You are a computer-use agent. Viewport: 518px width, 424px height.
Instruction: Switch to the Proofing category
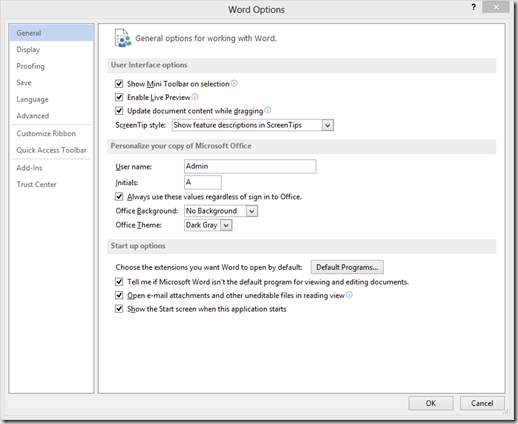pyautogui.click(x=30, y=66)
